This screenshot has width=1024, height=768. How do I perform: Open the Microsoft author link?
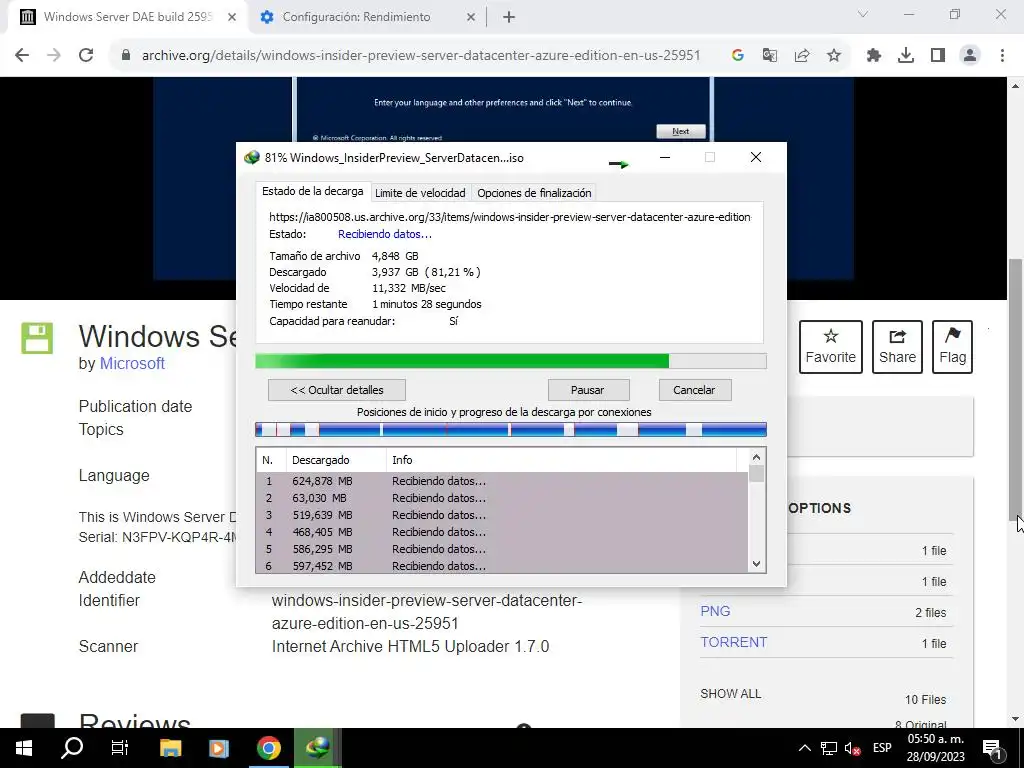132,363
